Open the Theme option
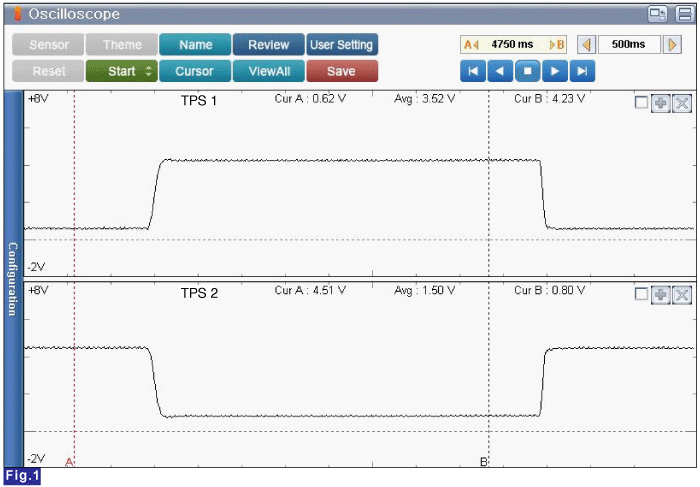The height and width of the screenshot is (487, 700). (x=122, y=45)
